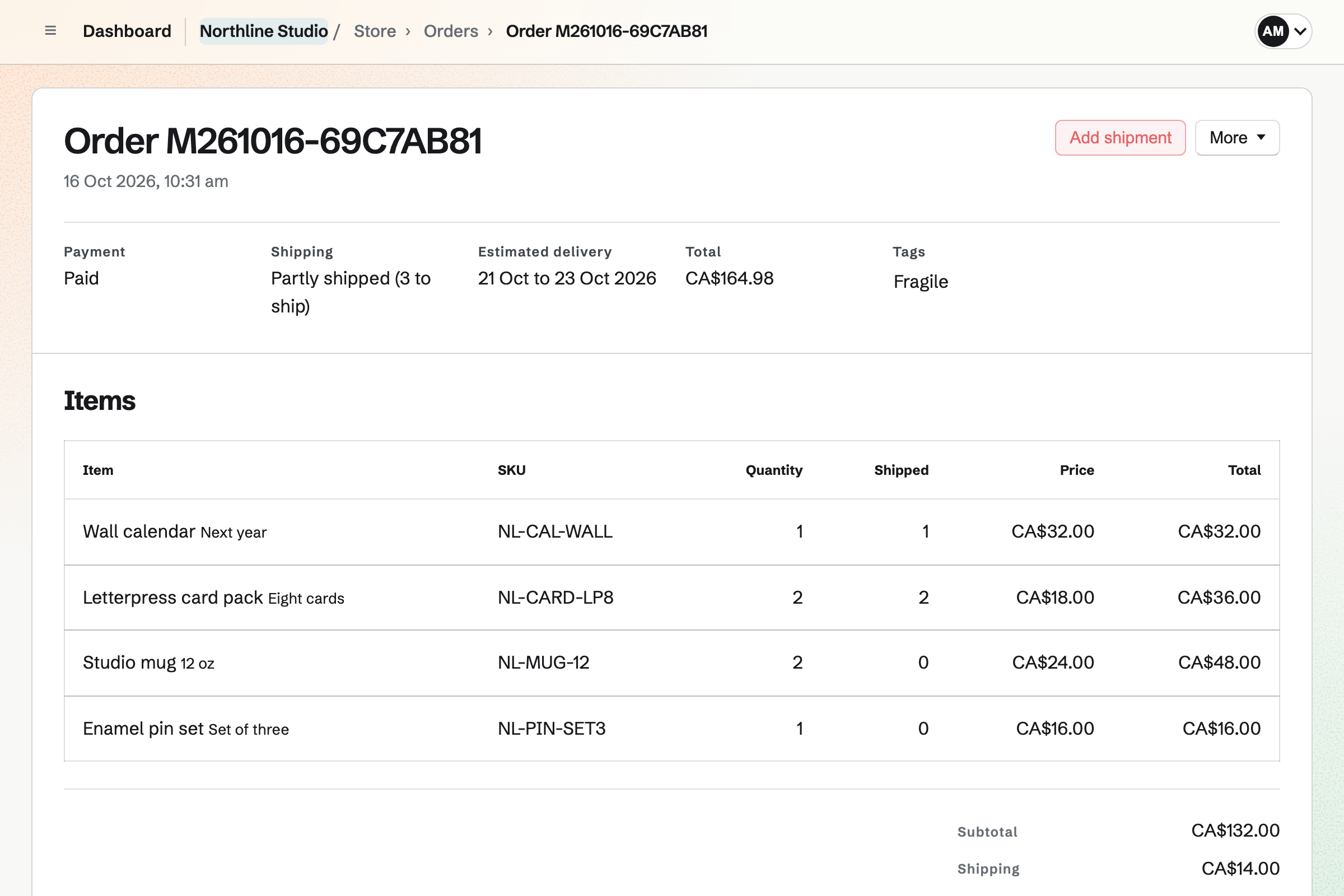Click the Fragile tag
The width and height of the screenshot is (1344, 896).
point(921,282)
